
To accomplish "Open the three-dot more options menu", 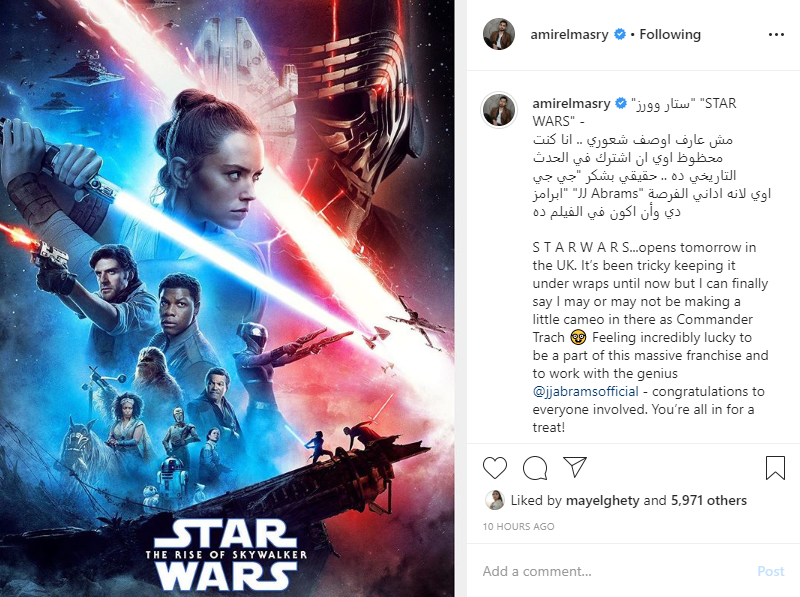I will tap(776, 35).
